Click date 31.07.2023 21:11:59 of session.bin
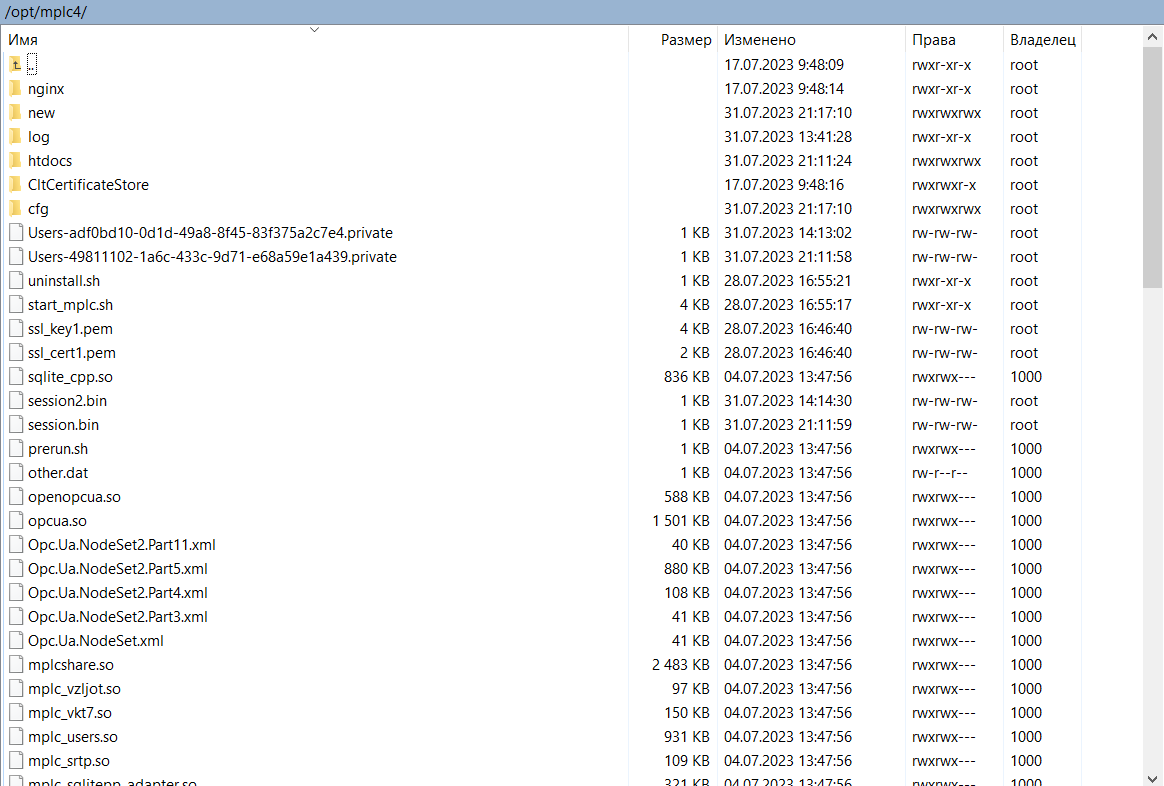Image resolution: width=1164 pixels, height=786 pixels. pos(788,425)
